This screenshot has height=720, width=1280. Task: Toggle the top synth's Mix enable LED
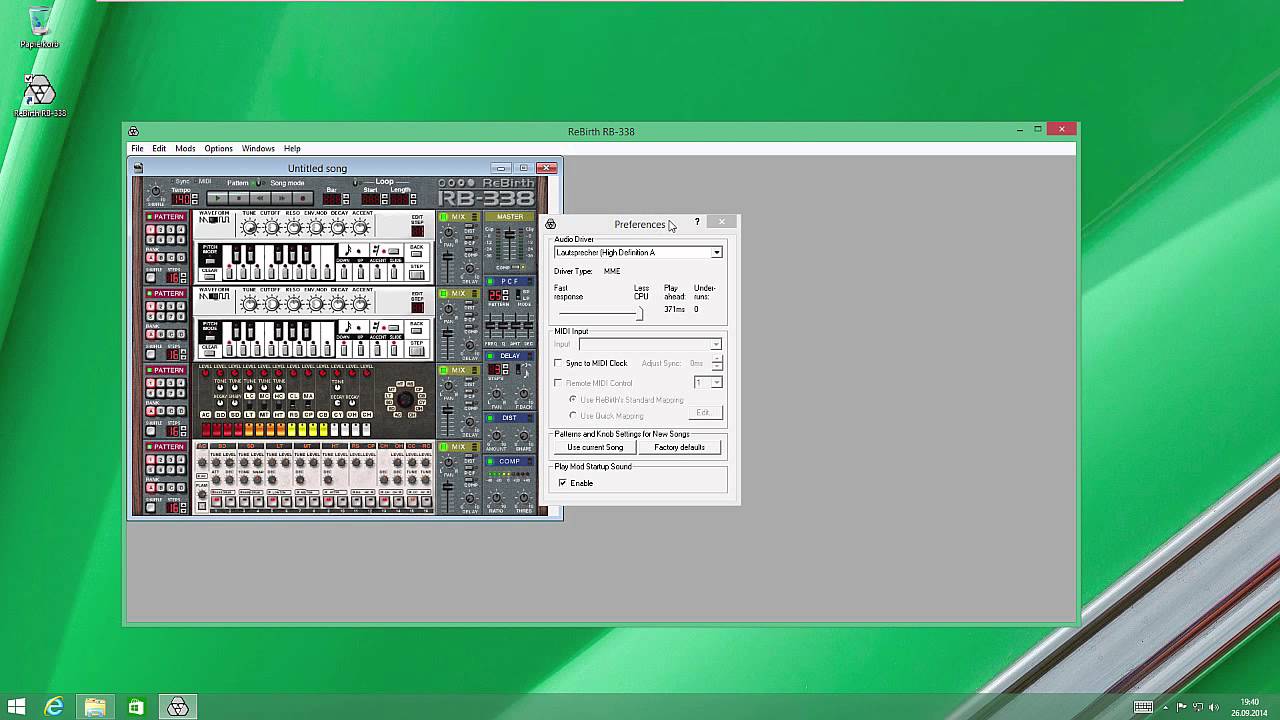coord(444,217)
